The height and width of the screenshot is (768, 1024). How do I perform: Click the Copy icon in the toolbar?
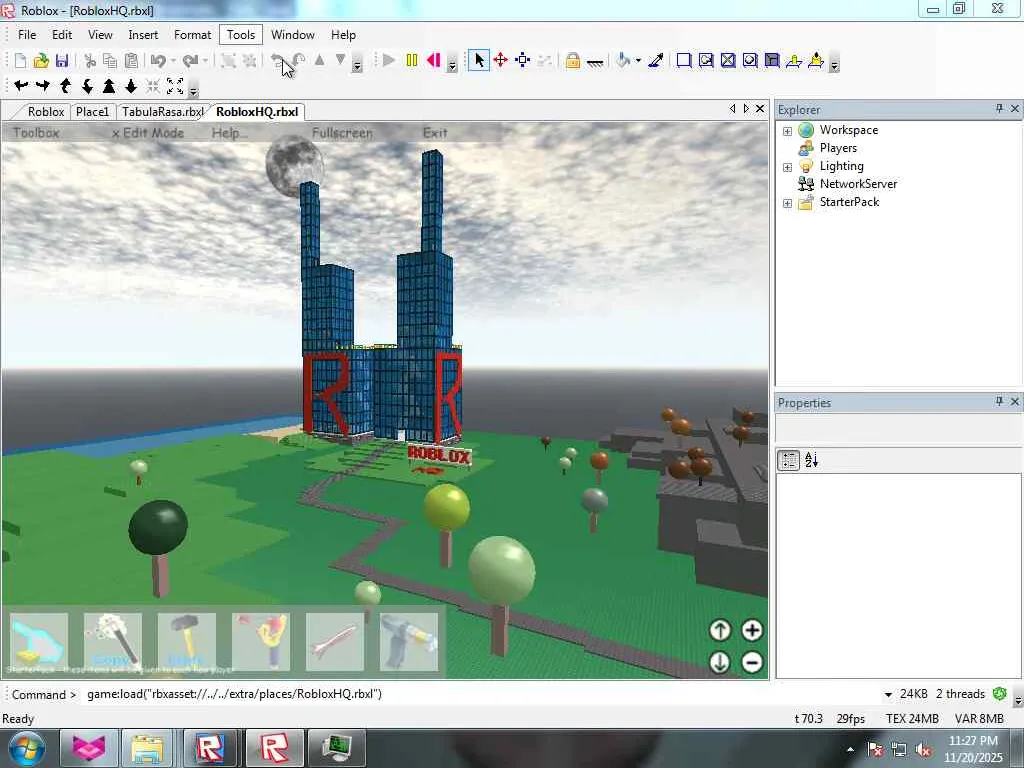pyautogui.click(x=110, y=61)
